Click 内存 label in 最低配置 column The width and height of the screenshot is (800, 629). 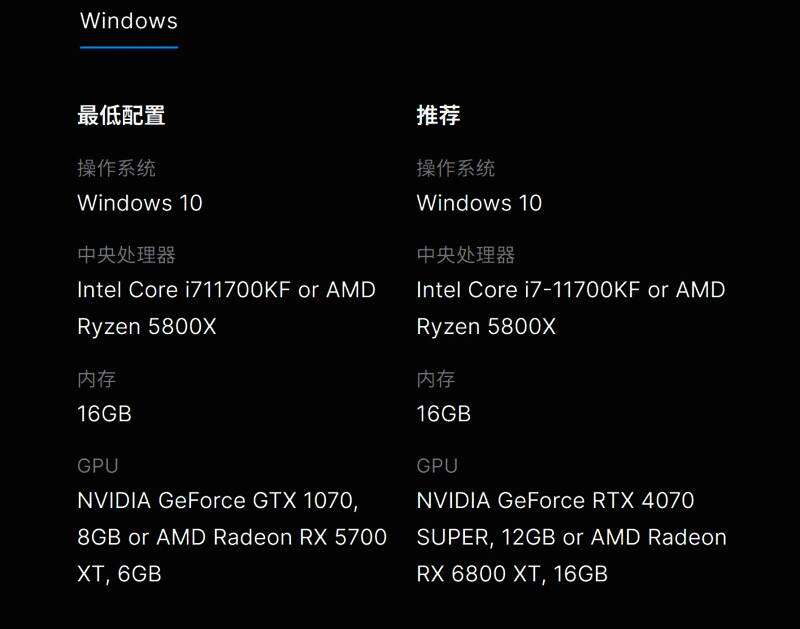pyautogui.click(x=97, y=379)
